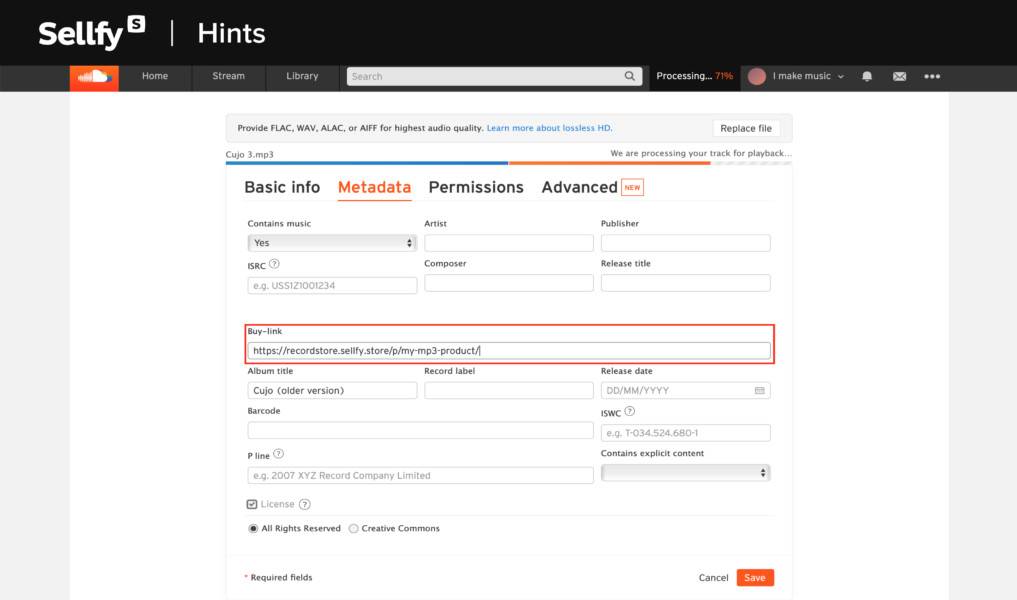Click the Replace file button
This screenshot has width=1017, height=600.
[x=746, y=128]
